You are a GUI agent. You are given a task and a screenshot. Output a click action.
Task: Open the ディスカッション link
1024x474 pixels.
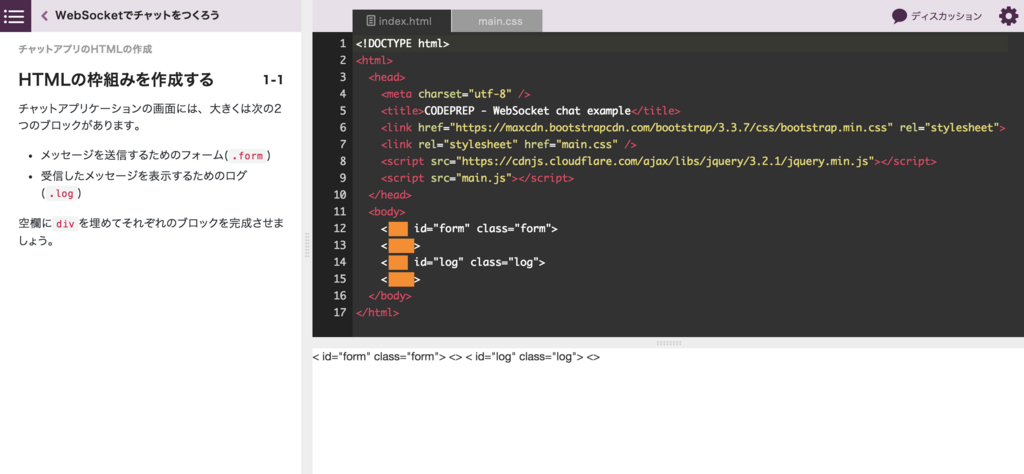946,16
